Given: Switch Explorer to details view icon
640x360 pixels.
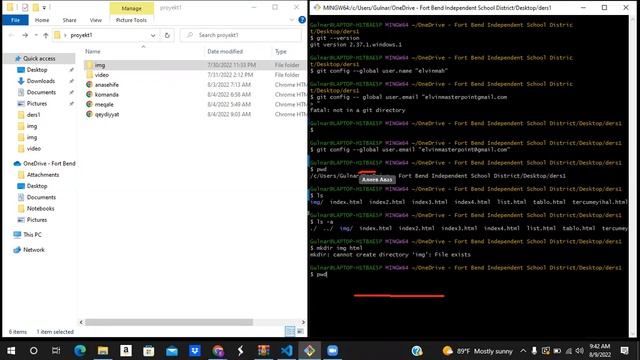Looking at the screenshot, I should click(290, 331).
